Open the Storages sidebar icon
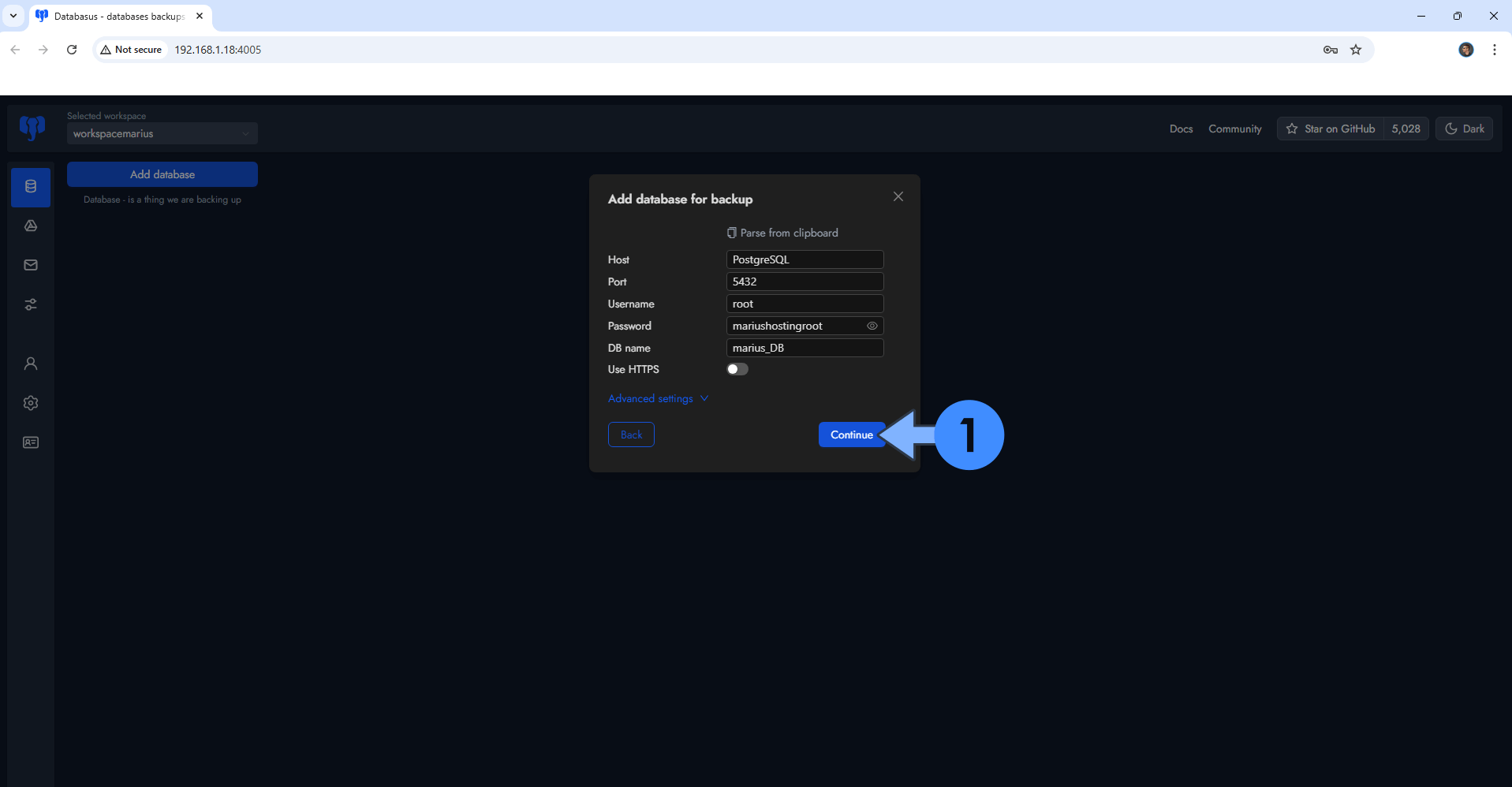Screen dimensions: 1512x787 click(x=31, y=226)
